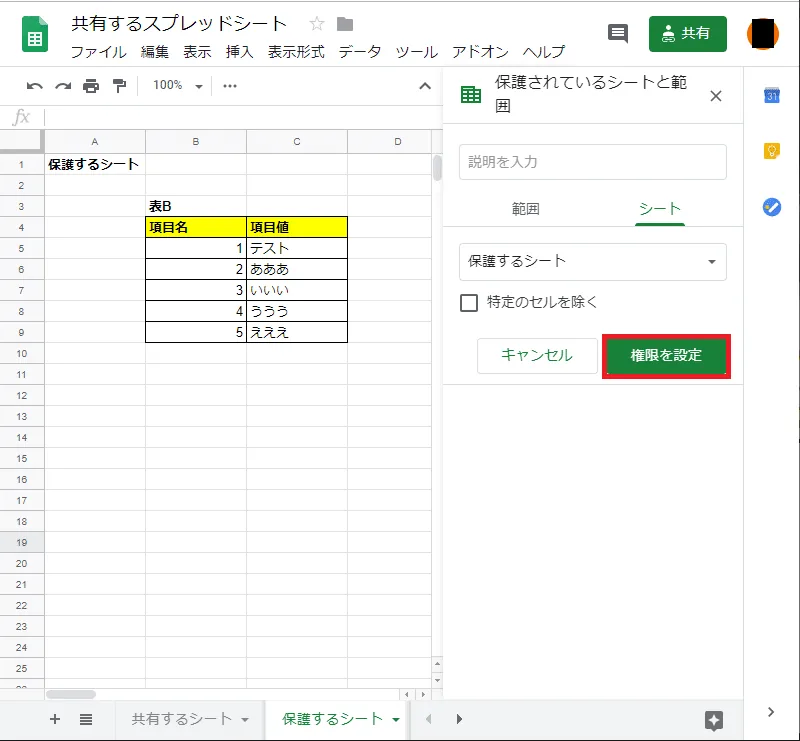Click cell A1 containing 保護するシート
This screenshot has width=800, height=741.
pyautogui.click(x=95, y=164)
